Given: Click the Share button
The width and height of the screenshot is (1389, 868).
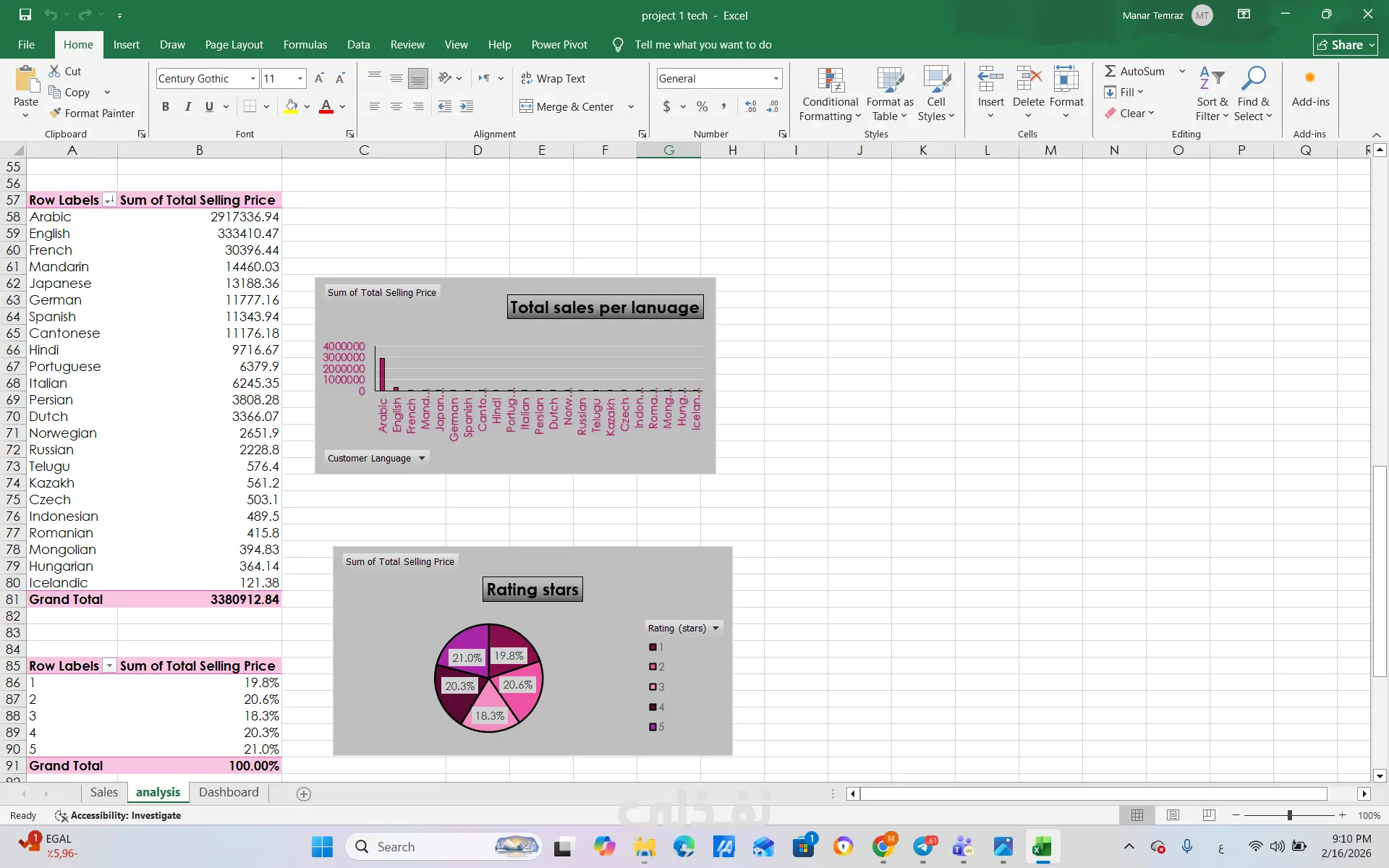Looking at the screenshot, I should pyautogui.click(x=1345, y=45).
